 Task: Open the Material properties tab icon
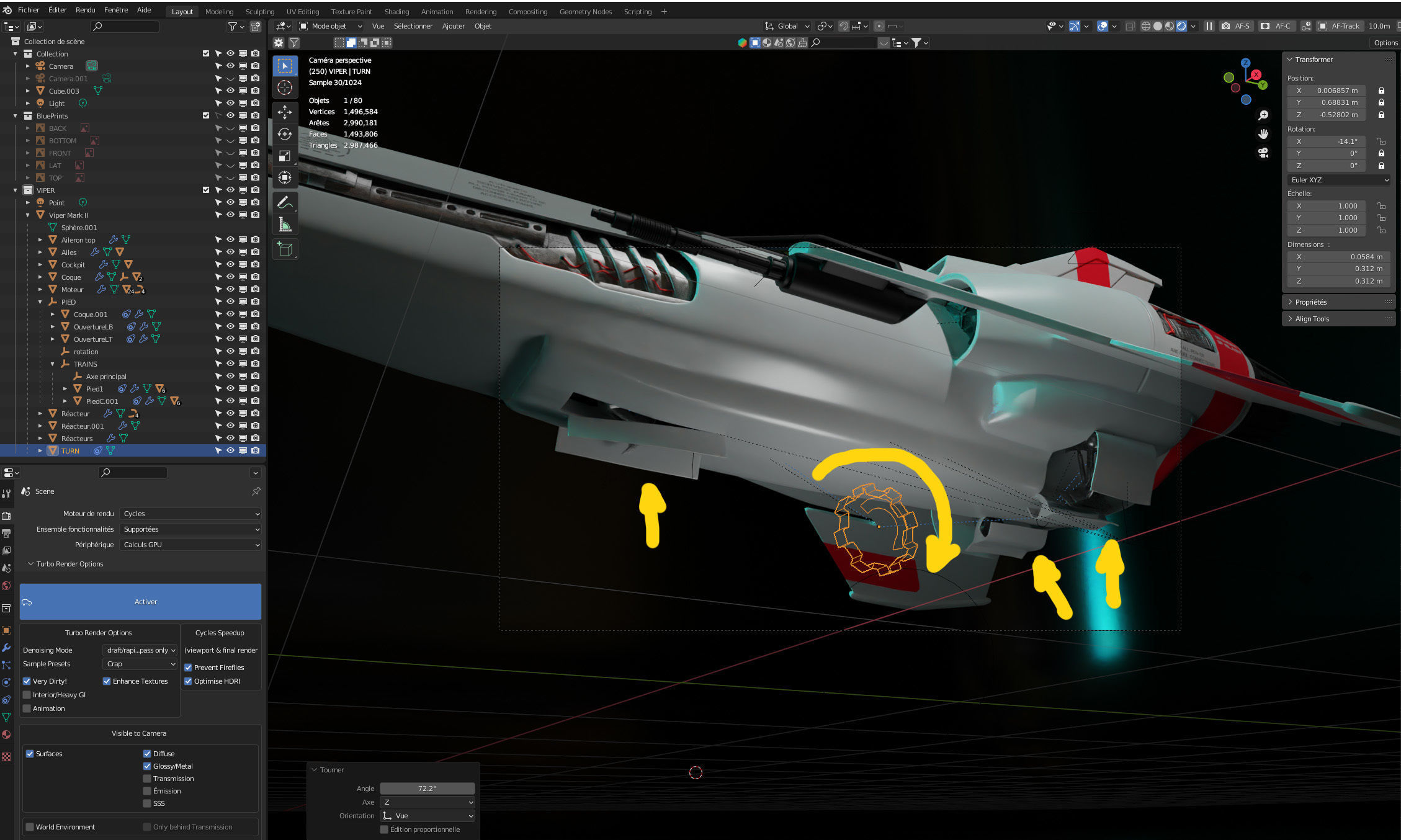pos(7,735)
